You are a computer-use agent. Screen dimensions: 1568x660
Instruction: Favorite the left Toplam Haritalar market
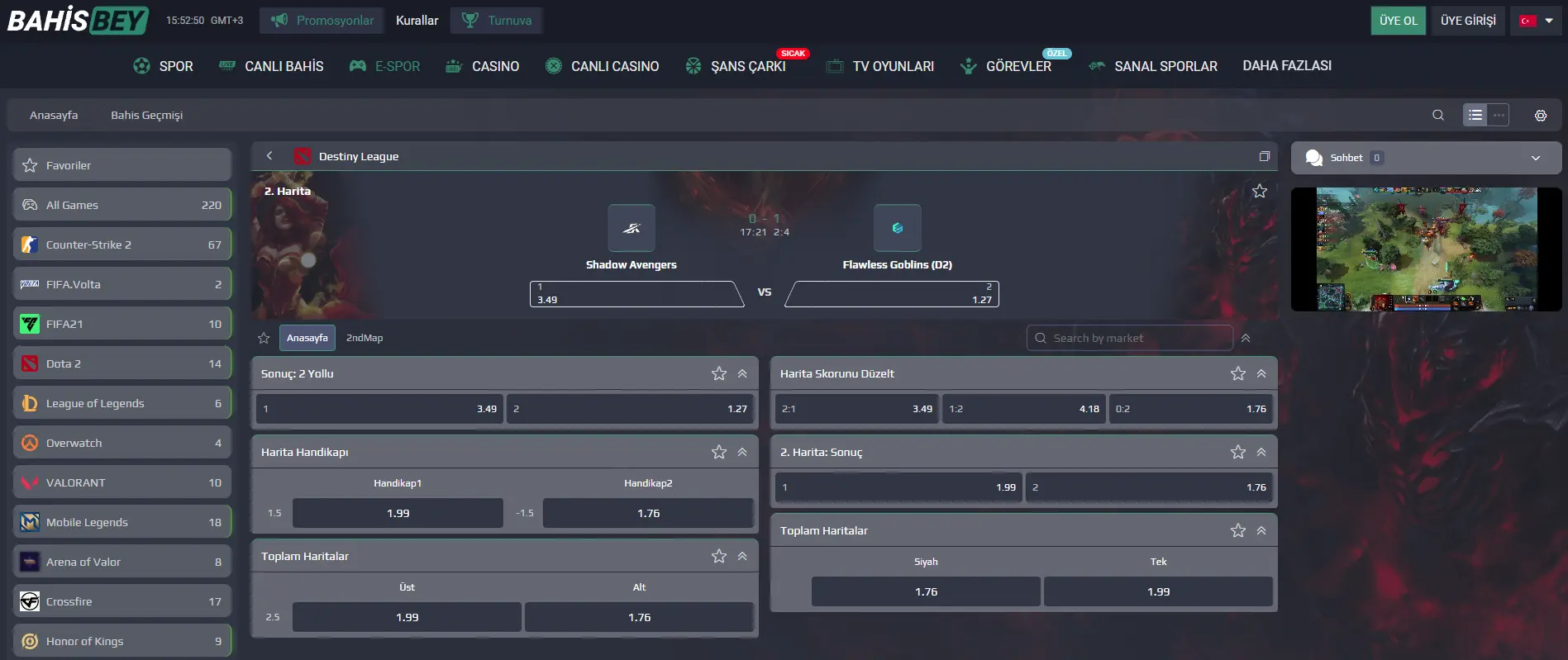[x=719, y=556]
